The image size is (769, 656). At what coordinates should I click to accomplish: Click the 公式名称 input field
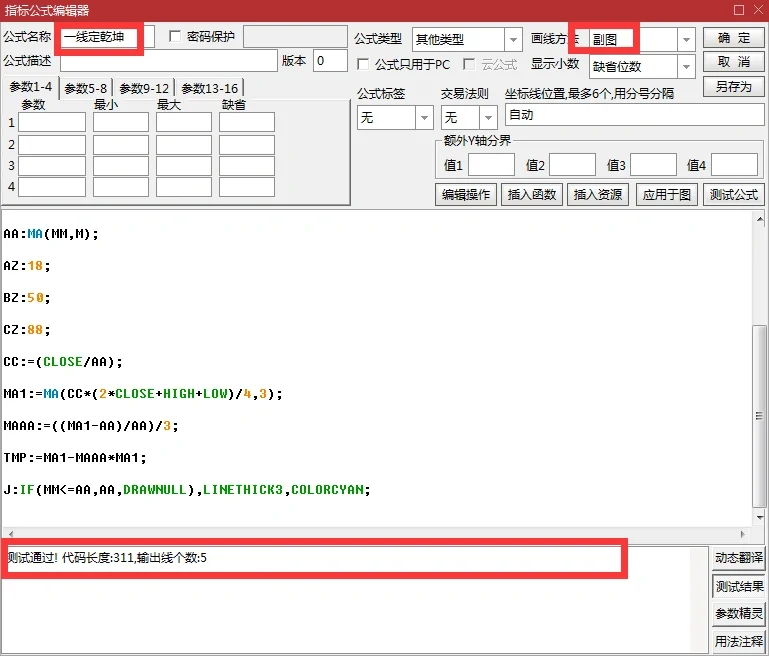pos(107,37)
